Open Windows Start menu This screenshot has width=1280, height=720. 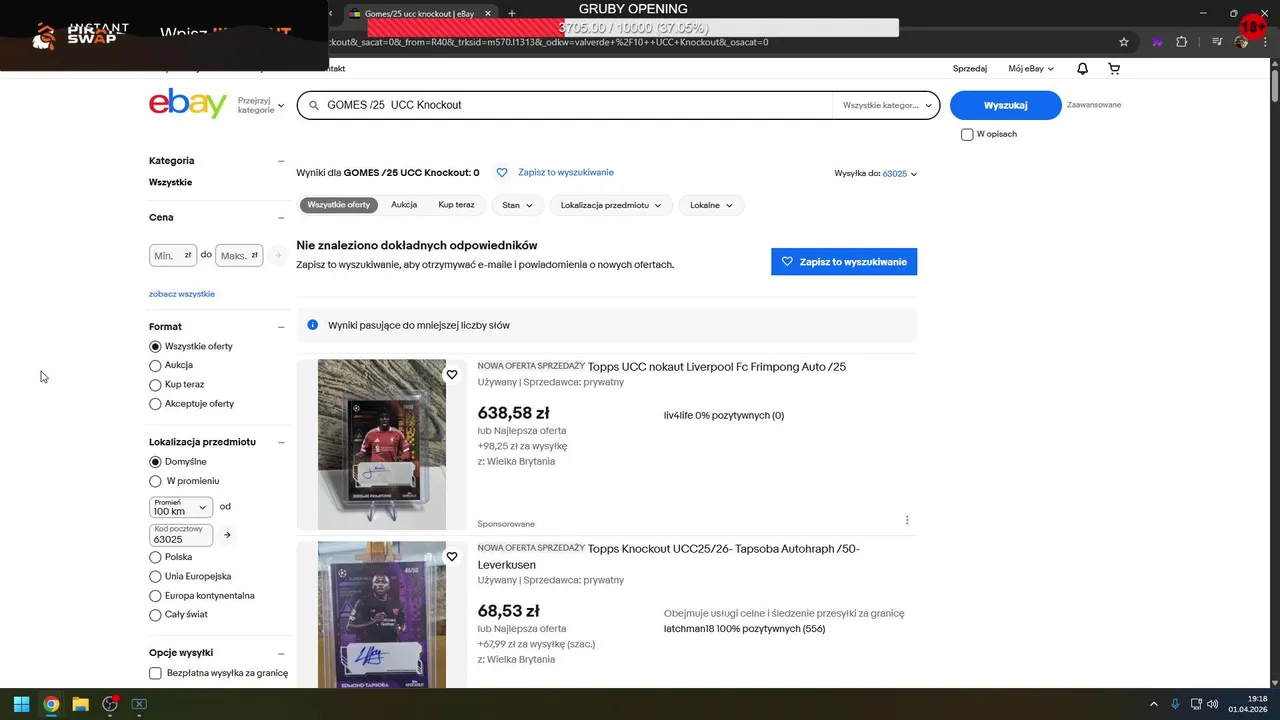click(x=21, y=704)
